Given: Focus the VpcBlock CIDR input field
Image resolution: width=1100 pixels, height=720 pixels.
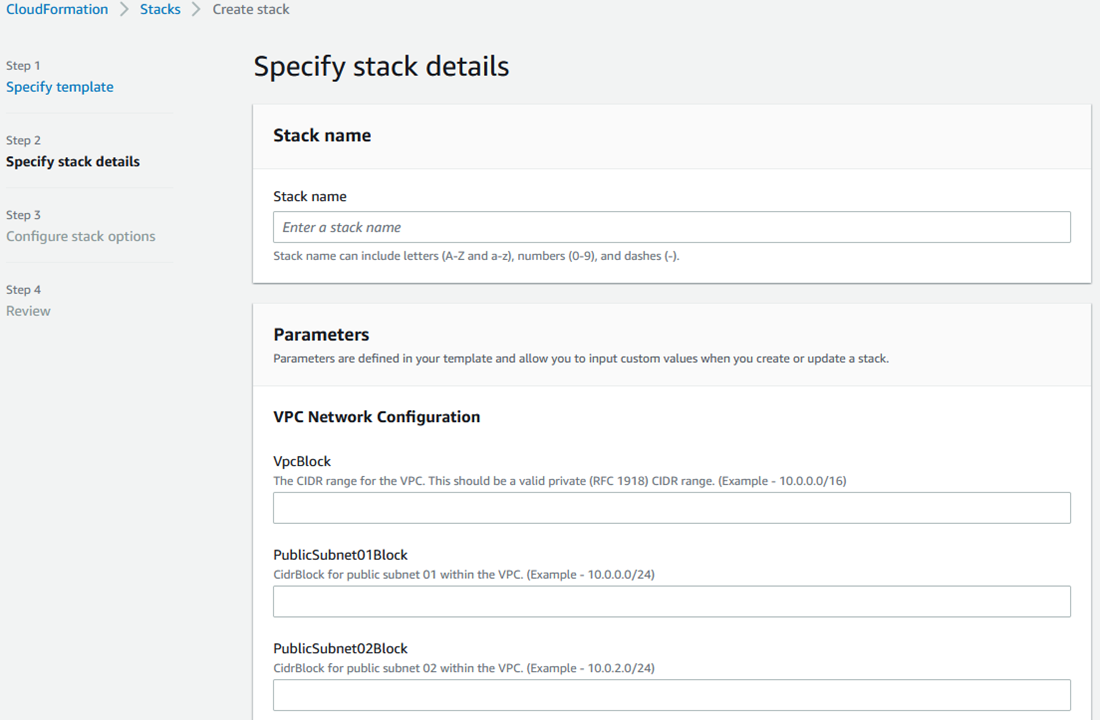Looking at the screenshot, I should [671, 508].
